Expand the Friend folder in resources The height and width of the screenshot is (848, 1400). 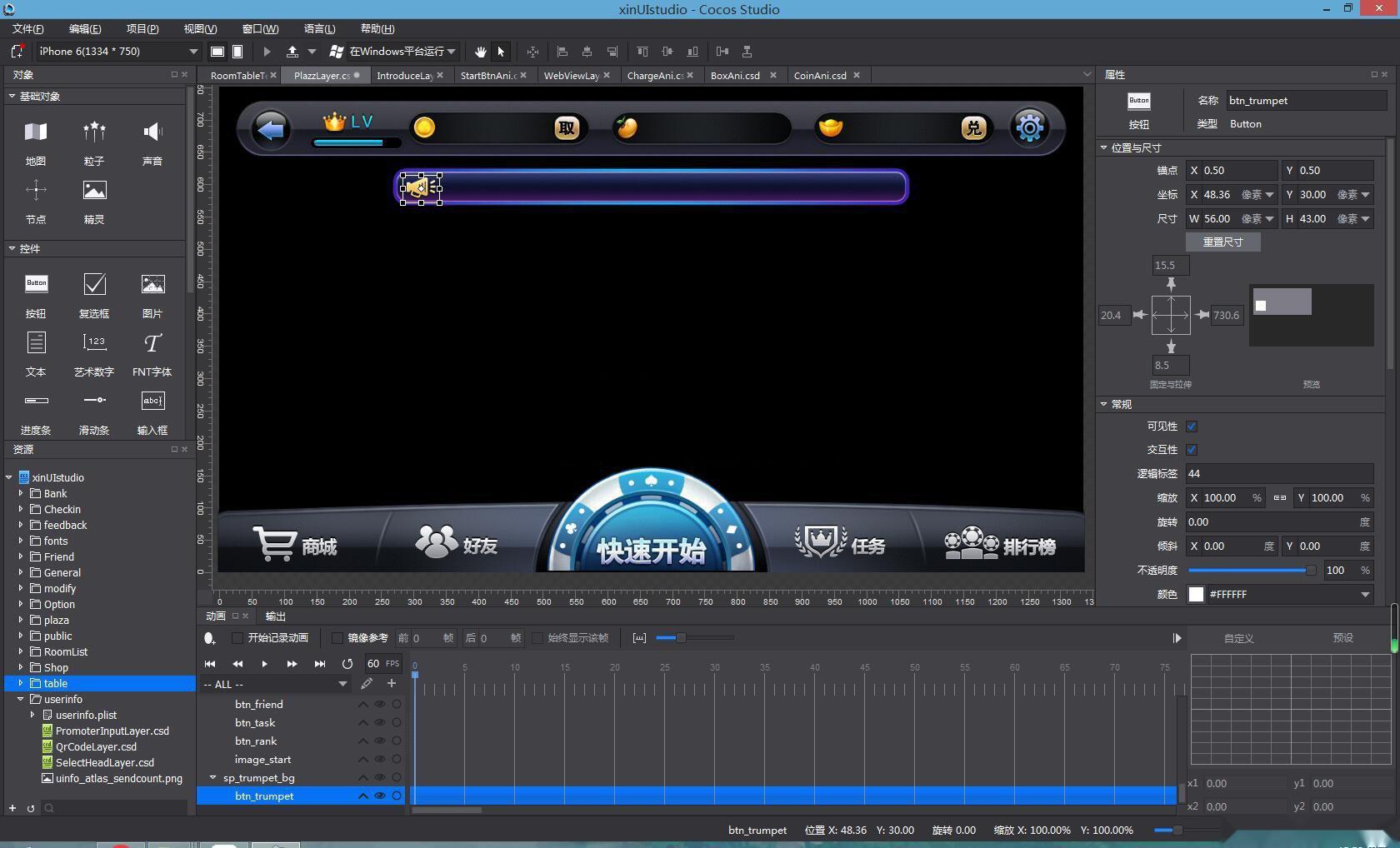[21, 556]
